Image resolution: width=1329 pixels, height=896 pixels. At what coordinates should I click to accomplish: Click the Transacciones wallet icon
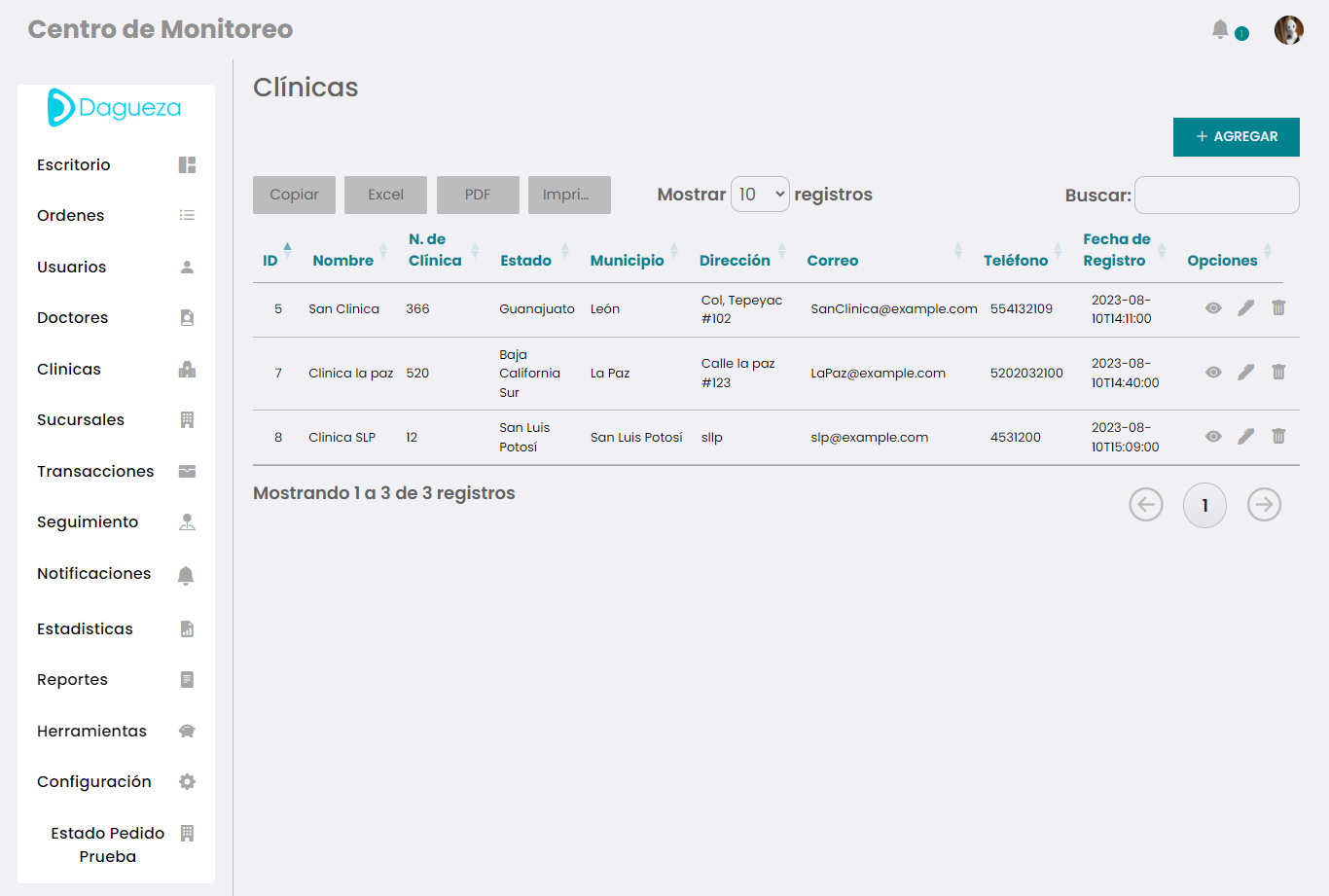click(x=186, y=471)
